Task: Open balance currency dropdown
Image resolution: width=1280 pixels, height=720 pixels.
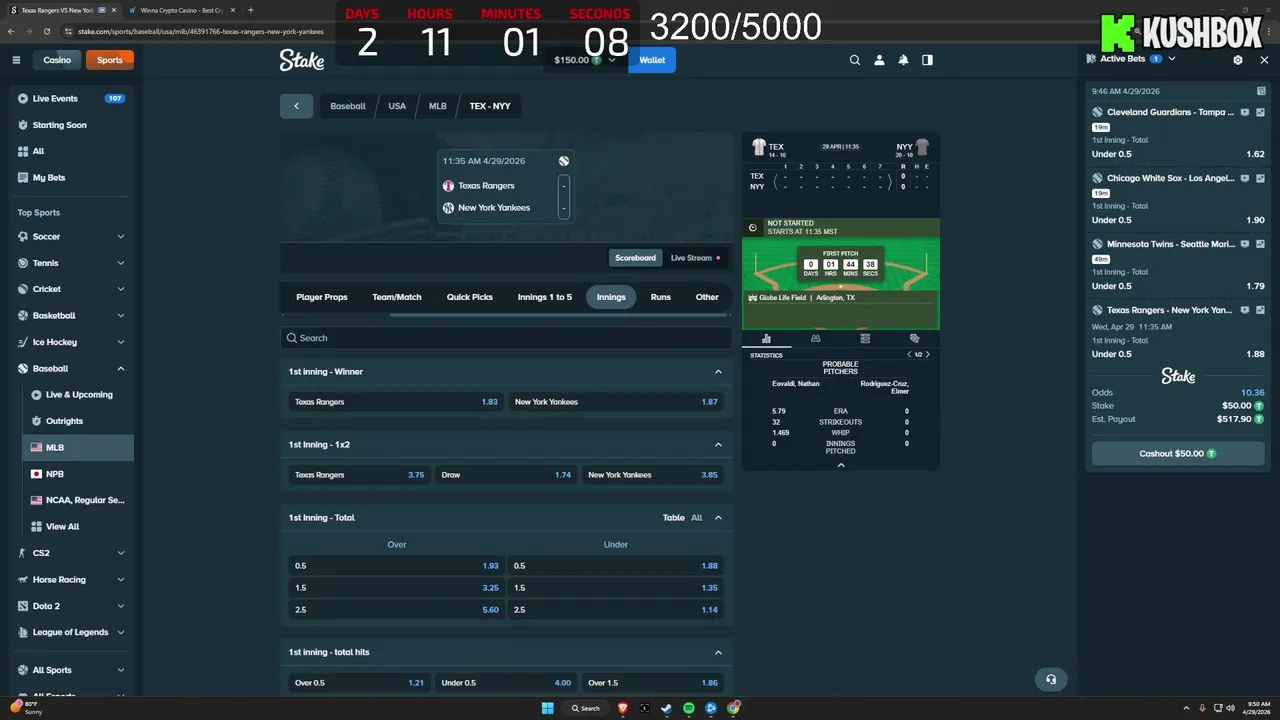Action: tap(612, 60)
